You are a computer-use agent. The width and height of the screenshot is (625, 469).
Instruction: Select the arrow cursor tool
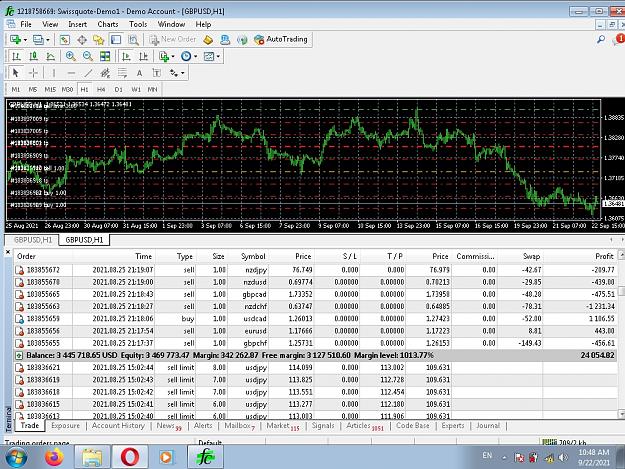(16, 73)
